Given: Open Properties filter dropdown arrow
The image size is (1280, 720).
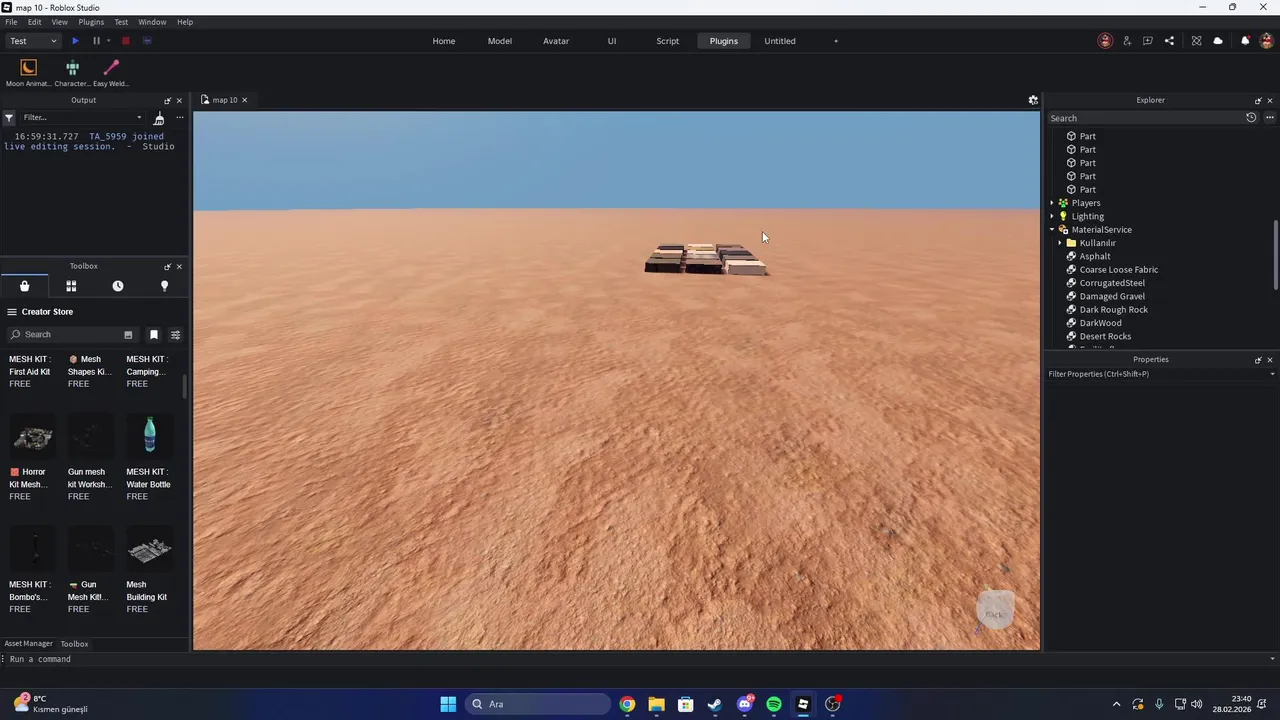Looking at the screenshot, I should (x=1272, y=374).
